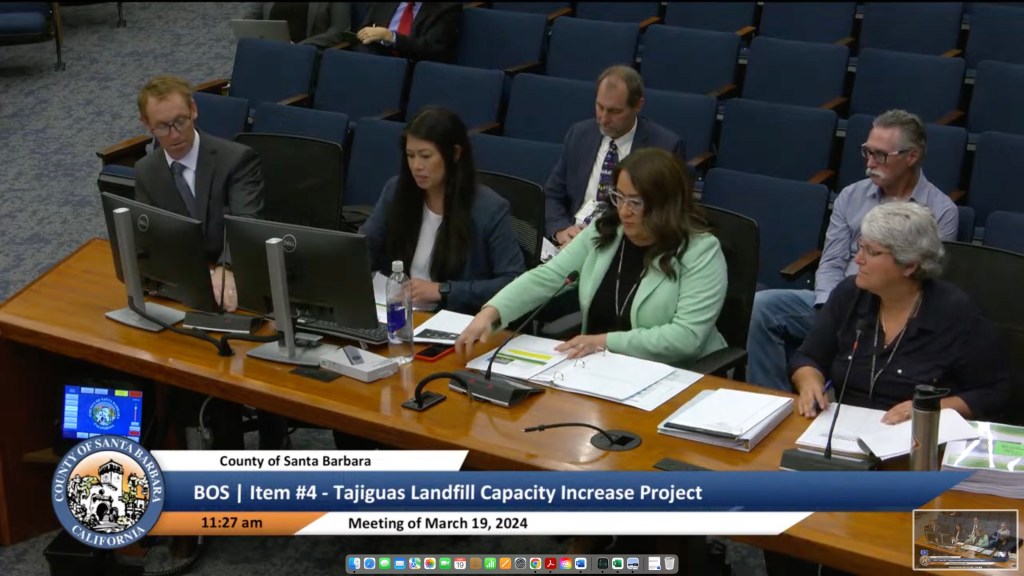Open Finder from the dock
The image size is (1024, 576).
pos(354,564)
